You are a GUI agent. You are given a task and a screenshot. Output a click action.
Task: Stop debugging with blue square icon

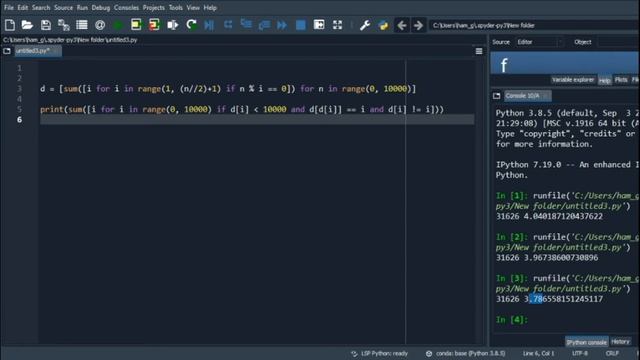[301, 25]
